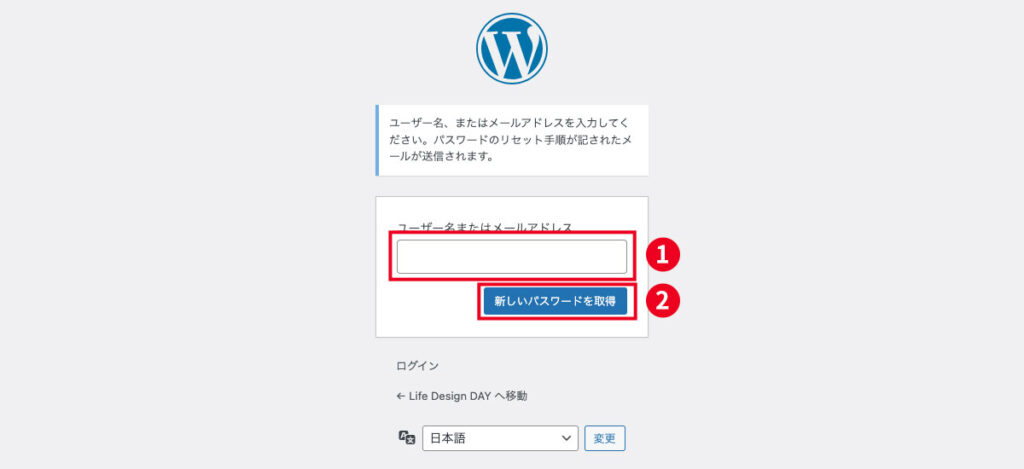Click the language translation icon beside the dropdown

coord(407,438)
